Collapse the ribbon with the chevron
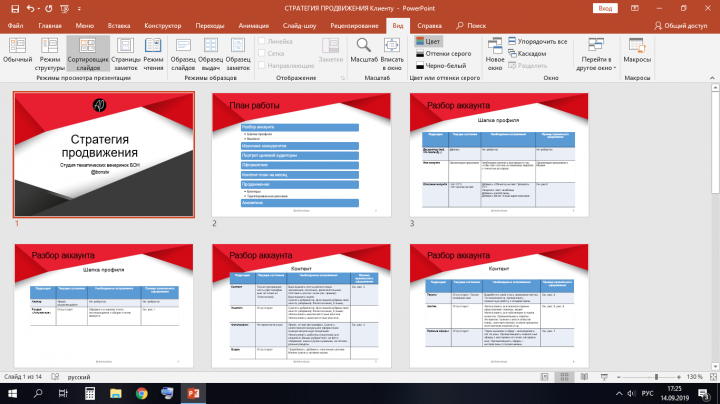720x404 pixels. (x=712, y=78)
